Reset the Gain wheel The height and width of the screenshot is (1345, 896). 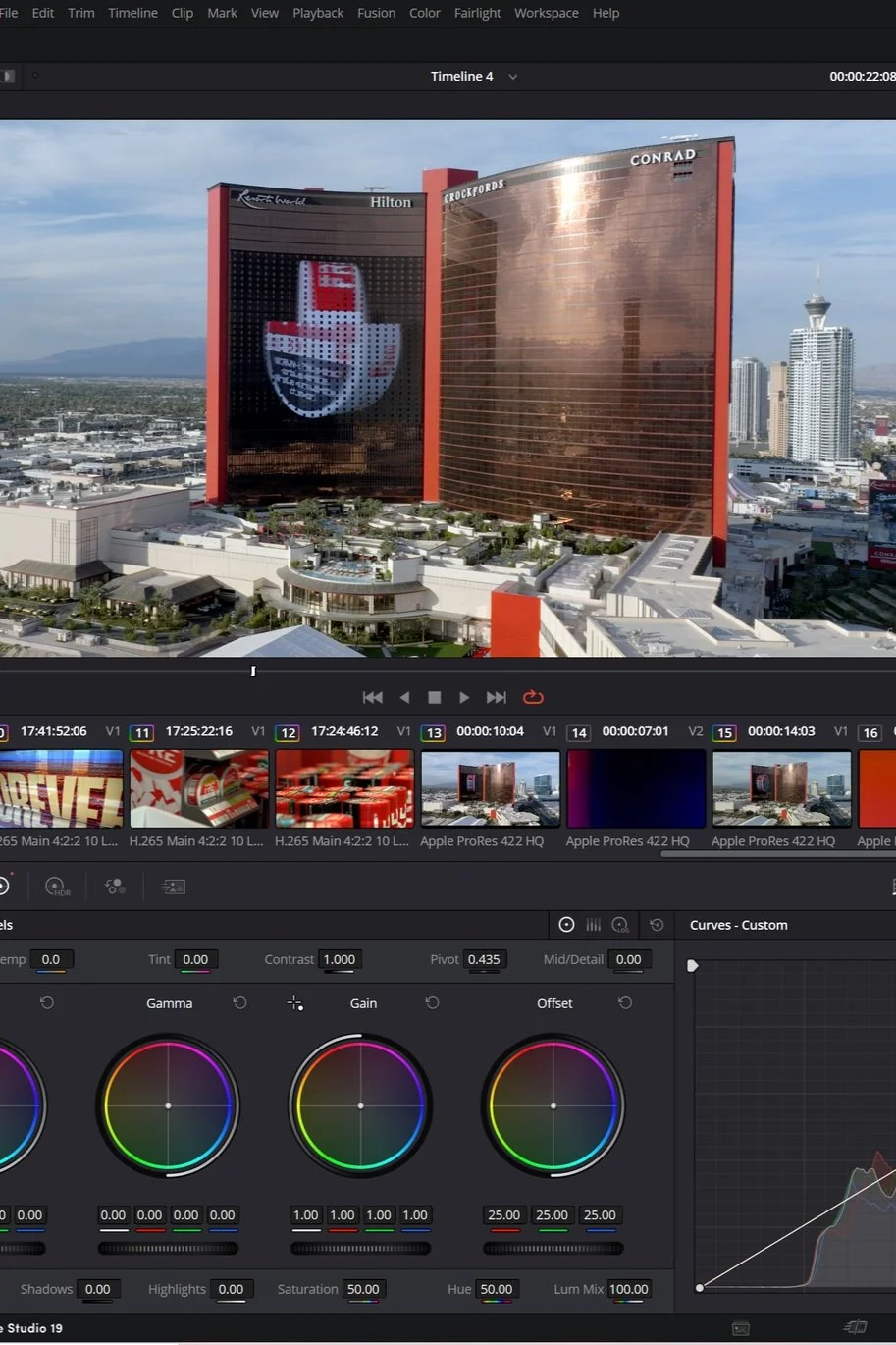coord(432,1003)
